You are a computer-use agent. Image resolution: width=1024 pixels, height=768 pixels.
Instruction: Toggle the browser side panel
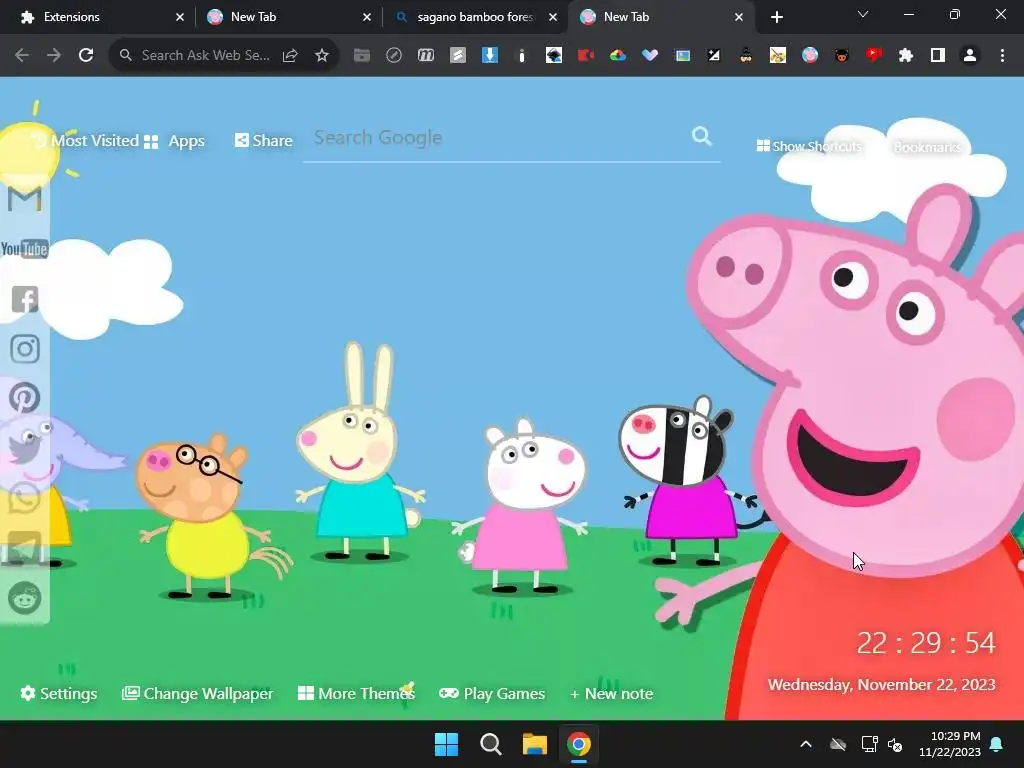point(938,56)
